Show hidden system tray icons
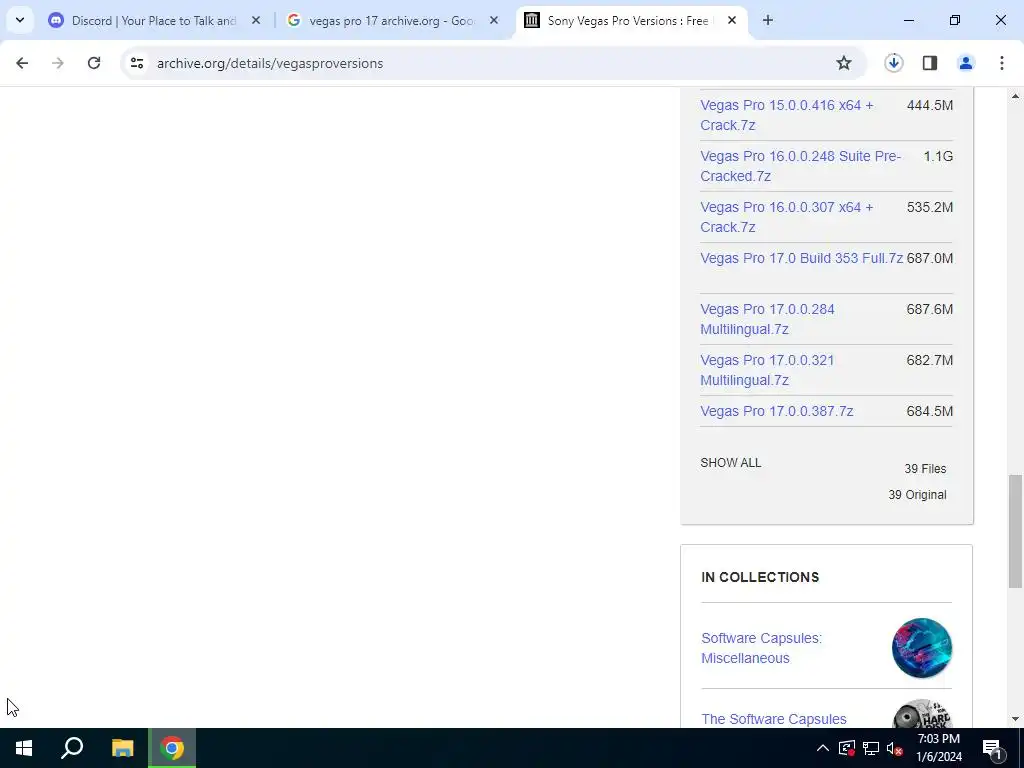Image resolution: width=1024 pixels, height=768 pixels. pos(823,748)
